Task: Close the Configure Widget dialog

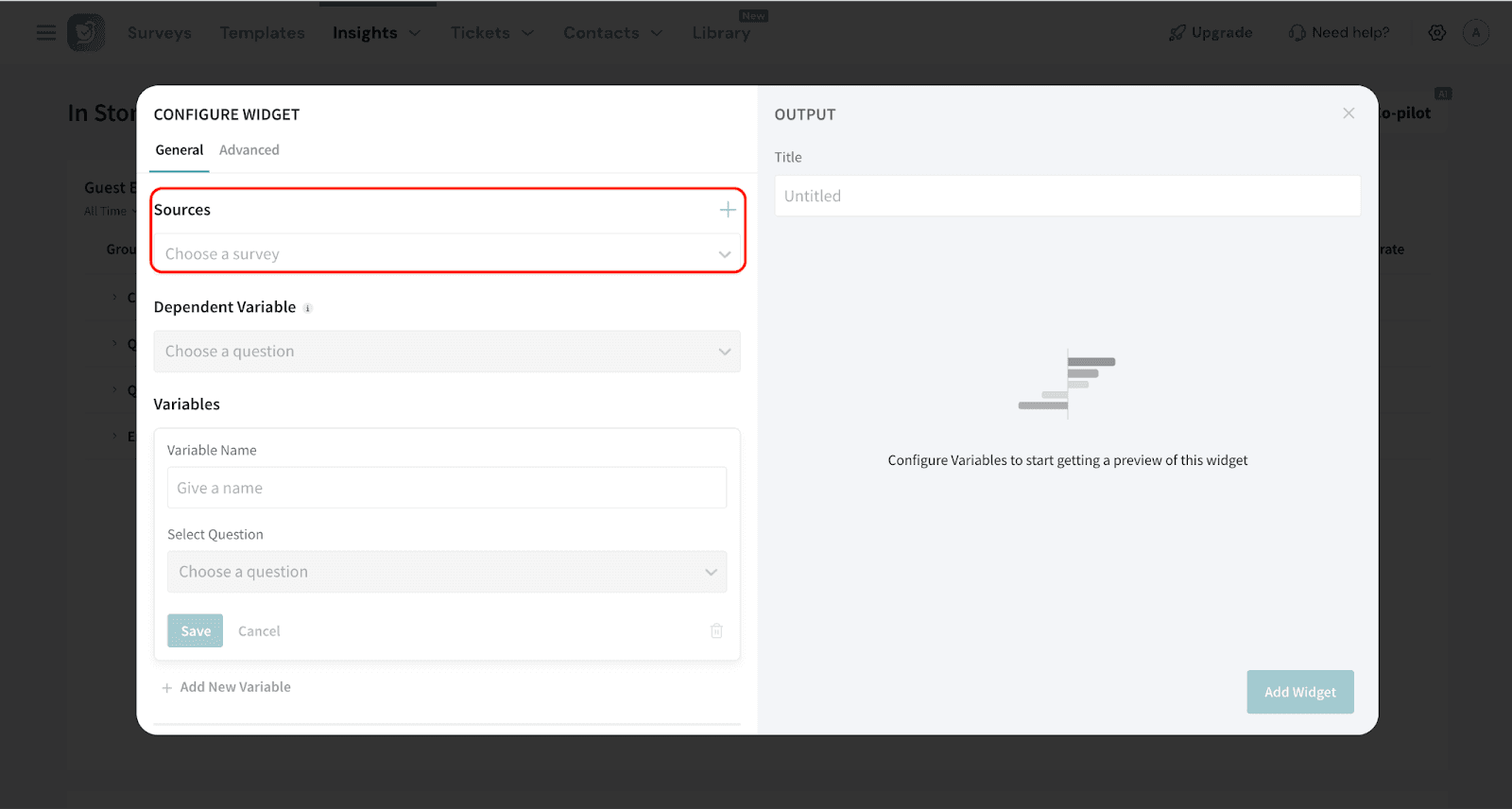Action: coord(1349,113)
